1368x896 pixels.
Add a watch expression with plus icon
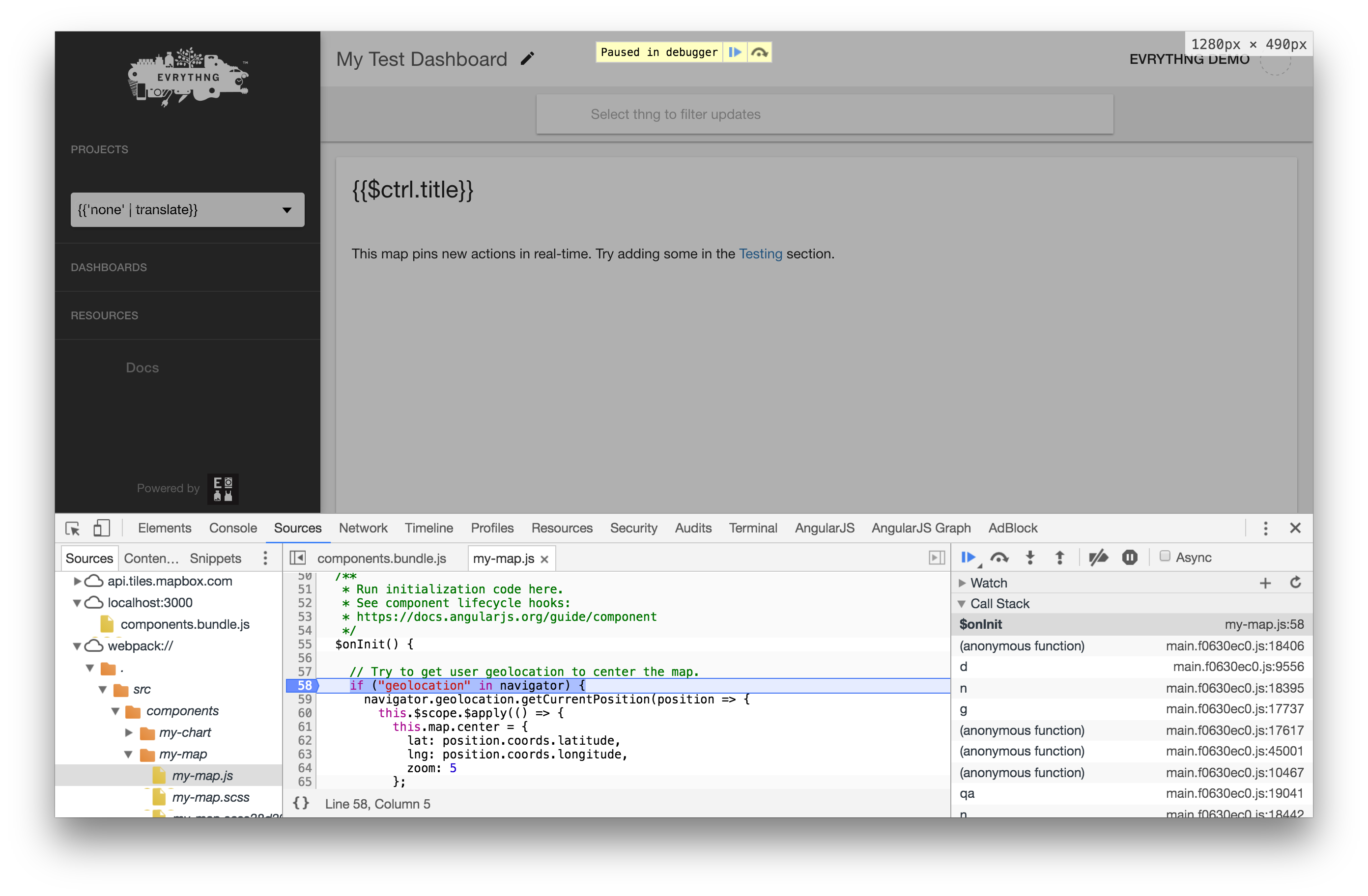[x=1264, y=583]
